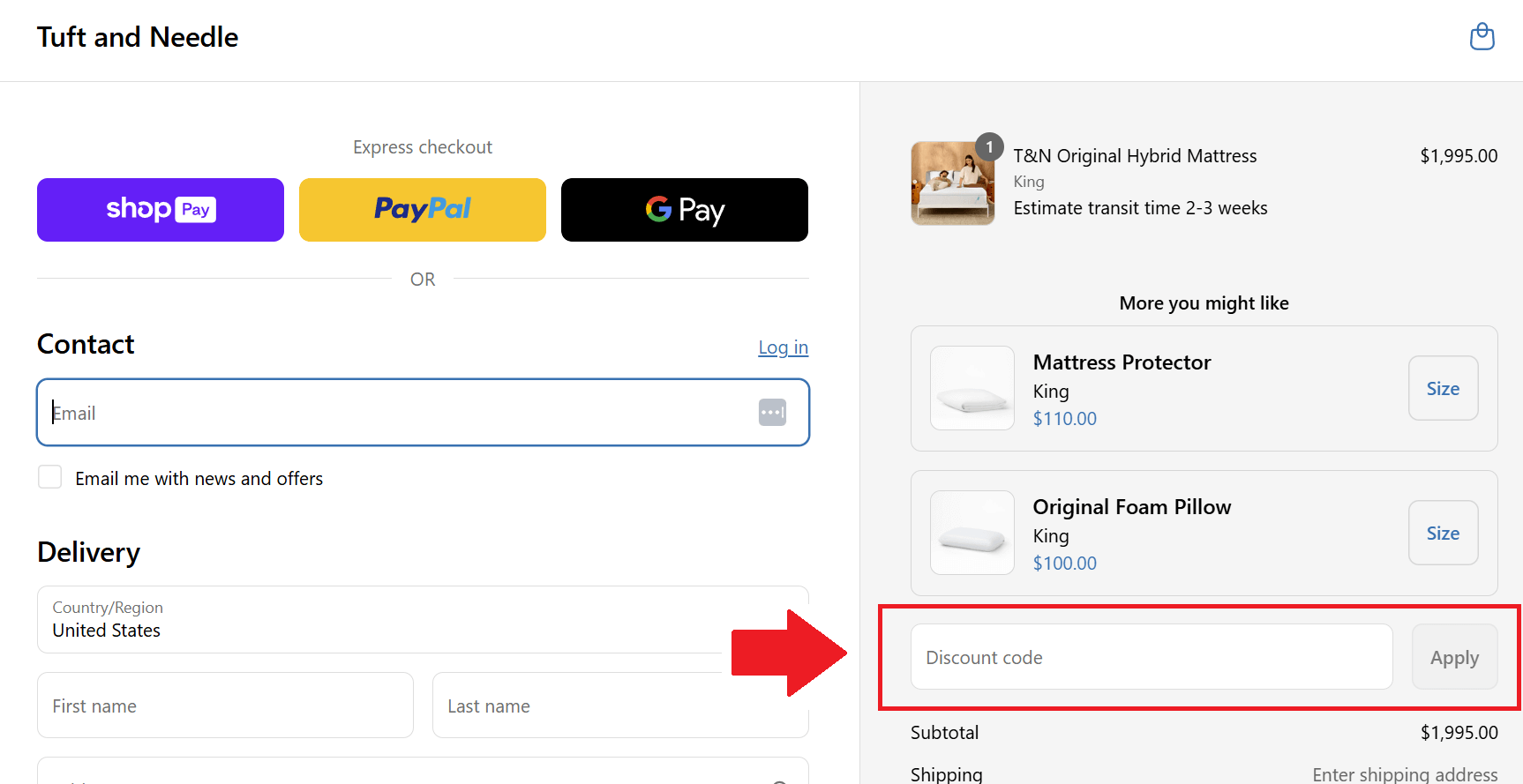1523x784 pixels.
Task: Select Google Pay express checkout
Action: [x=685, y=210]
